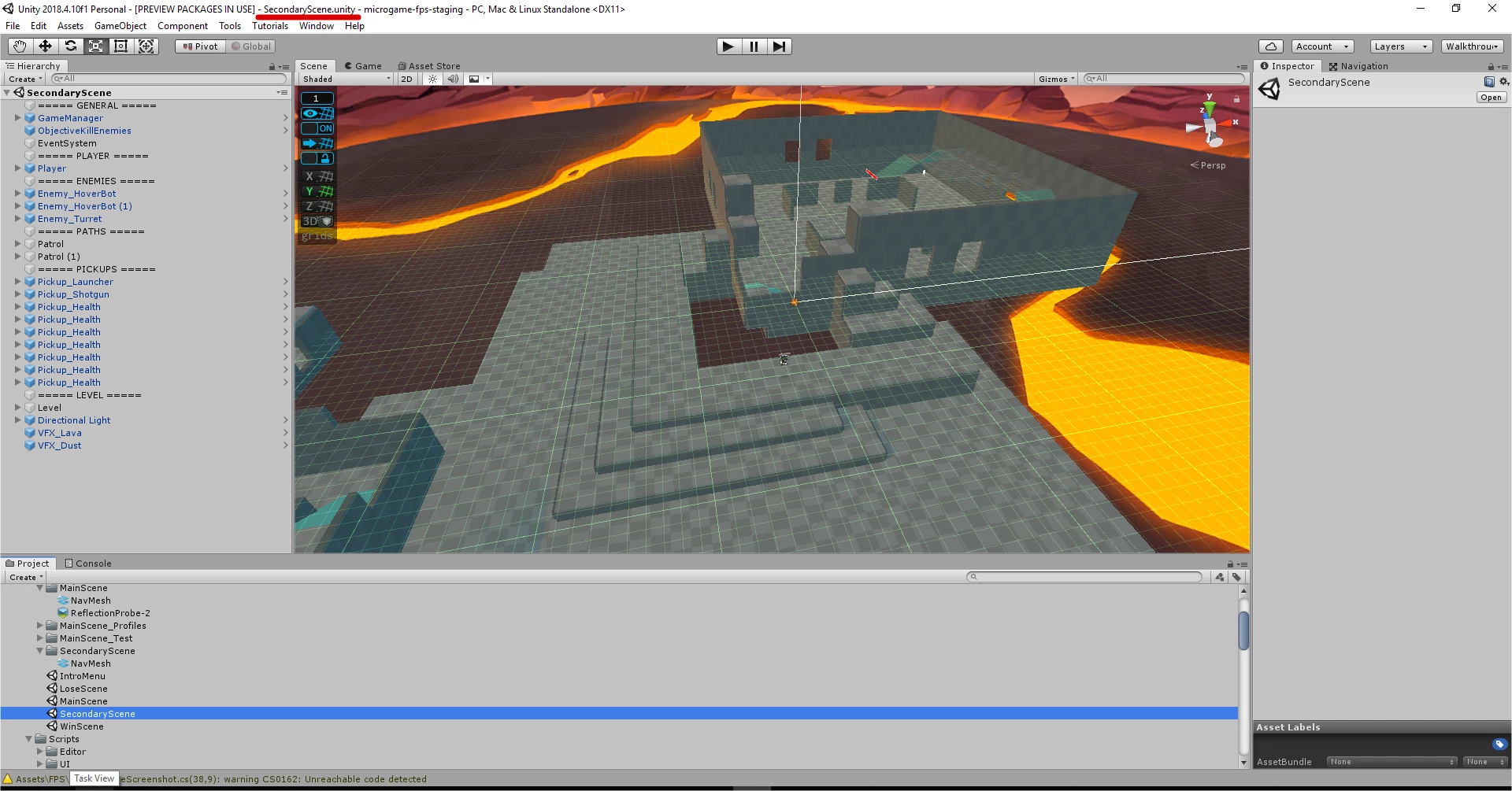Select the Scale tool
The height and width of the screenshot is (791, 1512).
(x=95, y=46)
